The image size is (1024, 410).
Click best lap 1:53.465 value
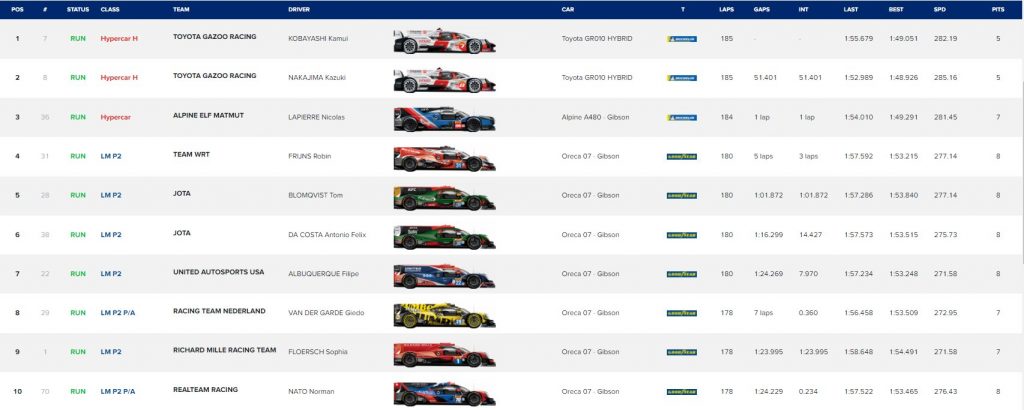point(903,392)
